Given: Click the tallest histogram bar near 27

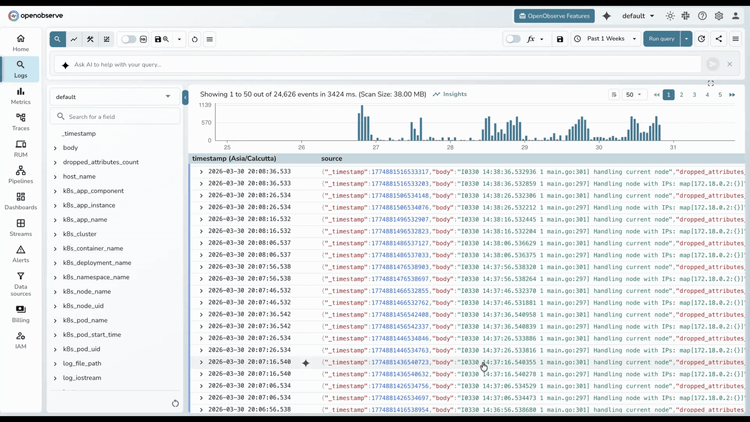Looking at the screenshot, I should (x=363, y=123).
